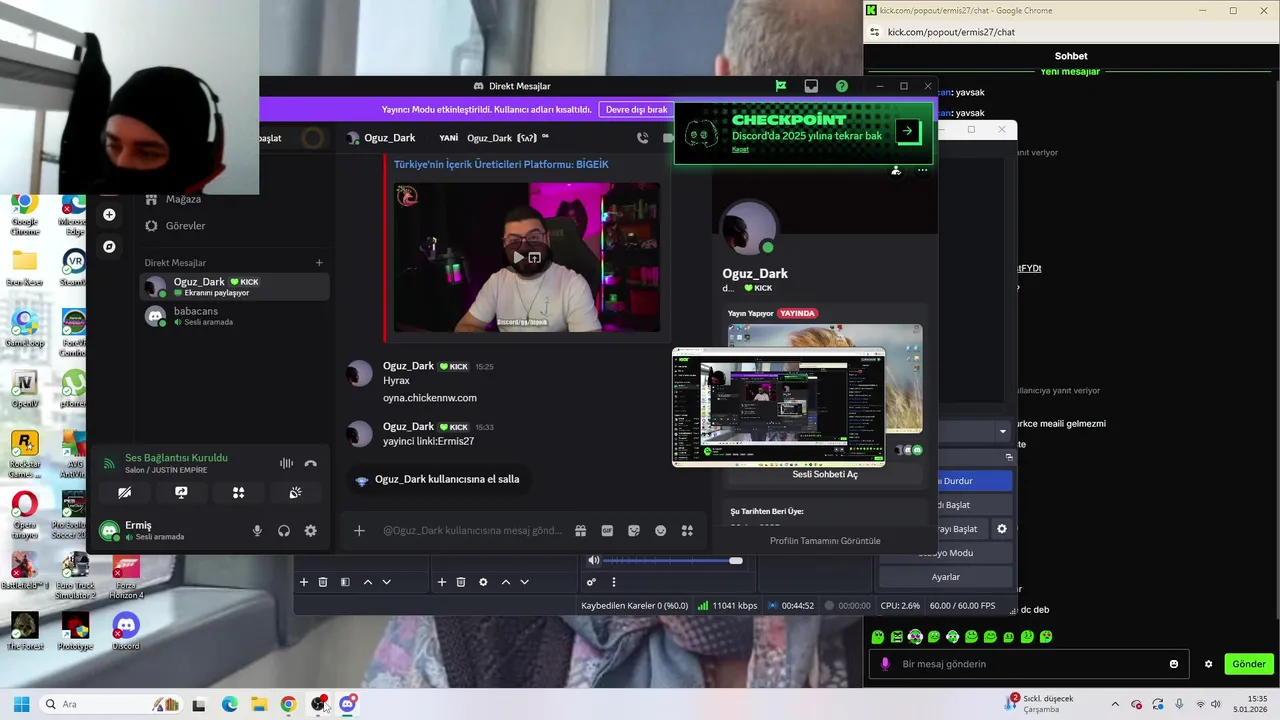The image size is (1280, 720).
Task: Open Discord help question mark icon
Action: [842, 86]
